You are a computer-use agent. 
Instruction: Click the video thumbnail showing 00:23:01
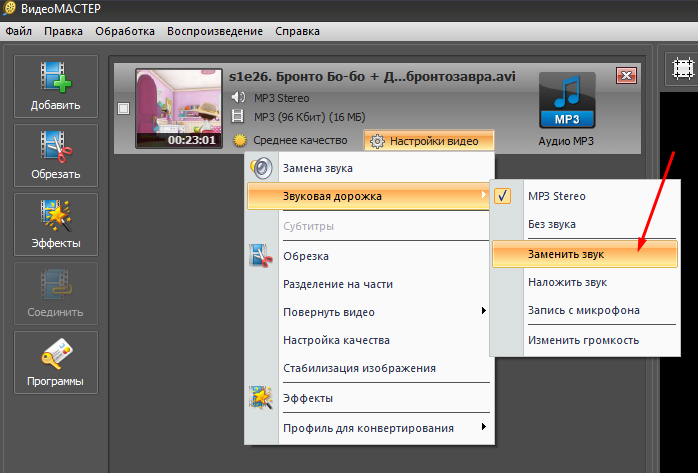click(x=179, y=108)
